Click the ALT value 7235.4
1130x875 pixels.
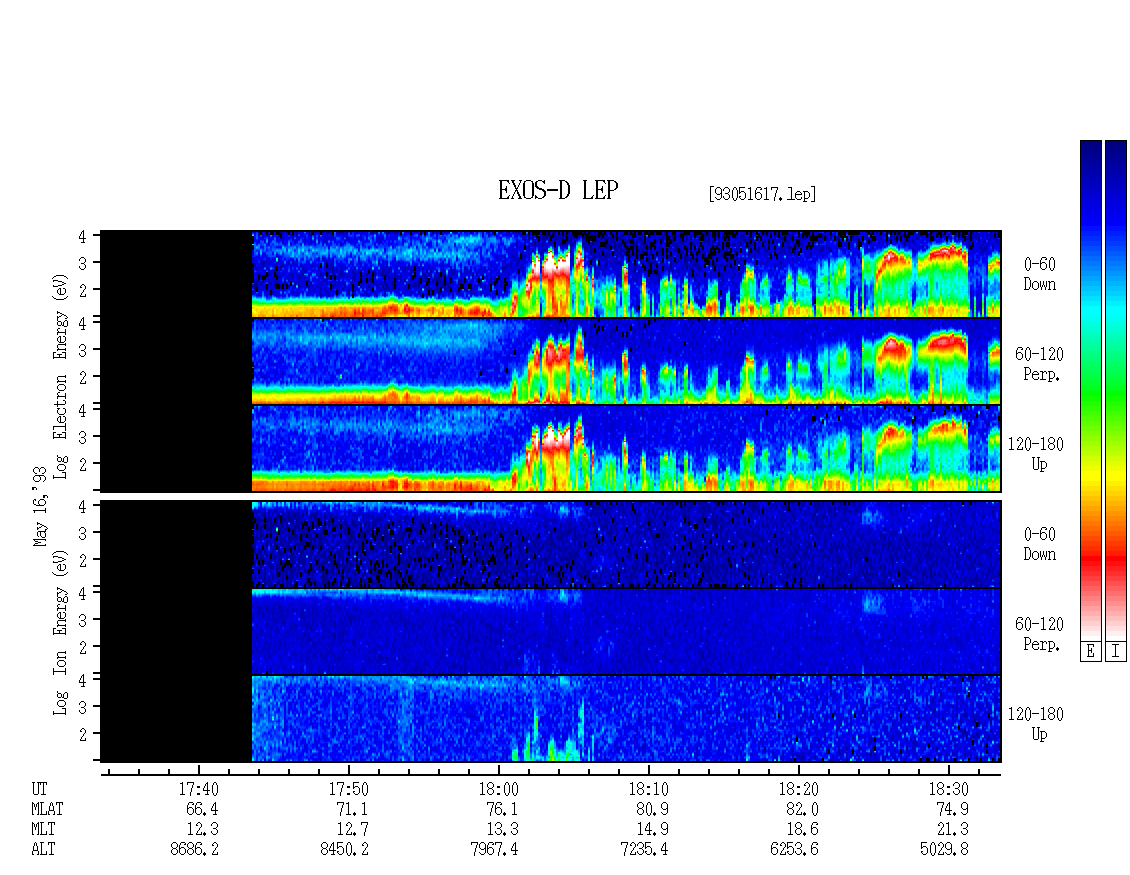point(644,849)
